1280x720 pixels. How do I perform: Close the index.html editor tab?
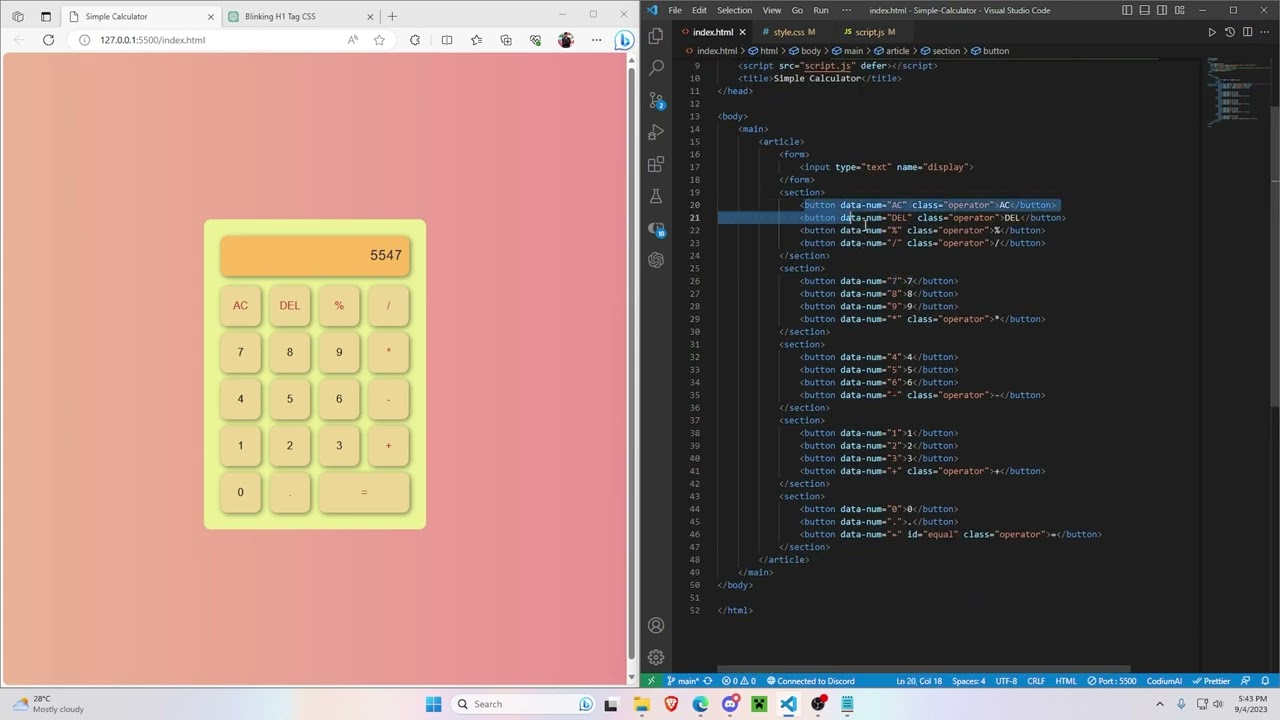tap(742, 32)
